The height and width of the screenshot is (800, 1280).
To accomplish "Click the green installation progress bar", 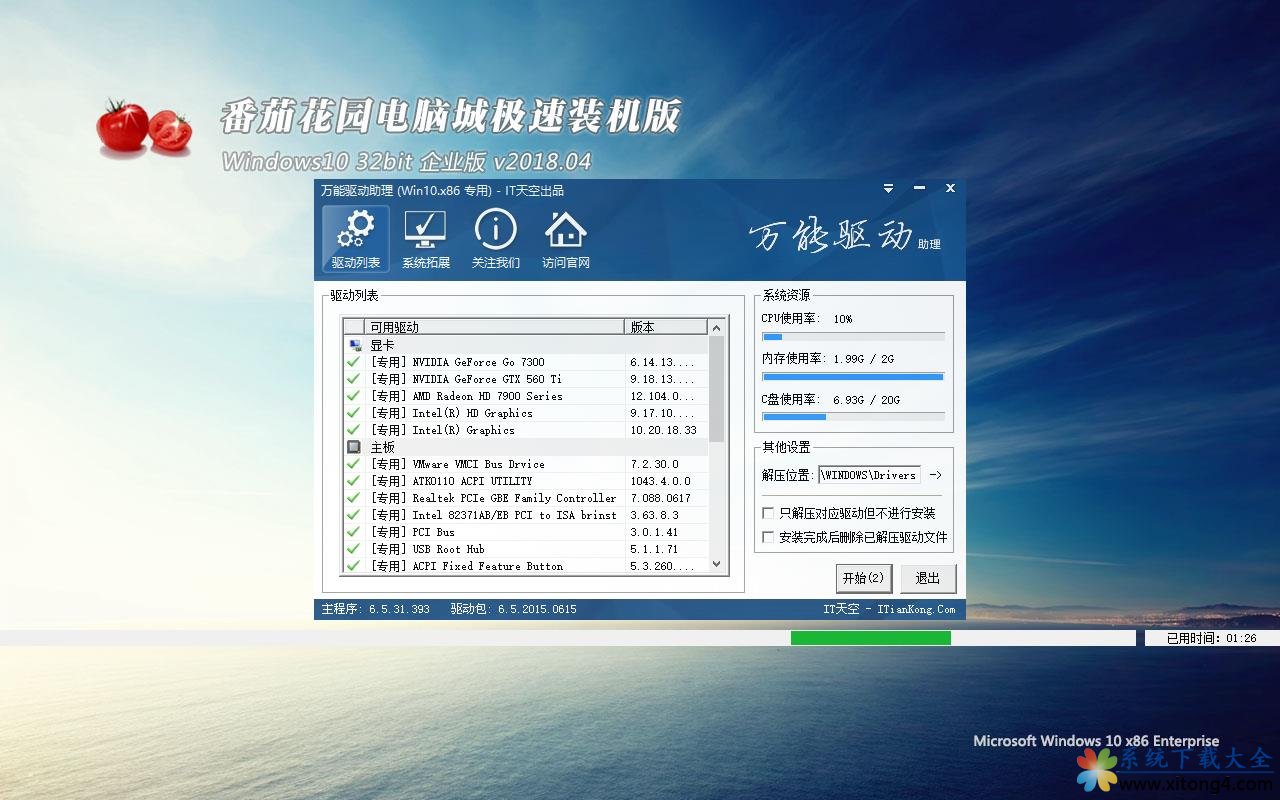I will [871, 638].
